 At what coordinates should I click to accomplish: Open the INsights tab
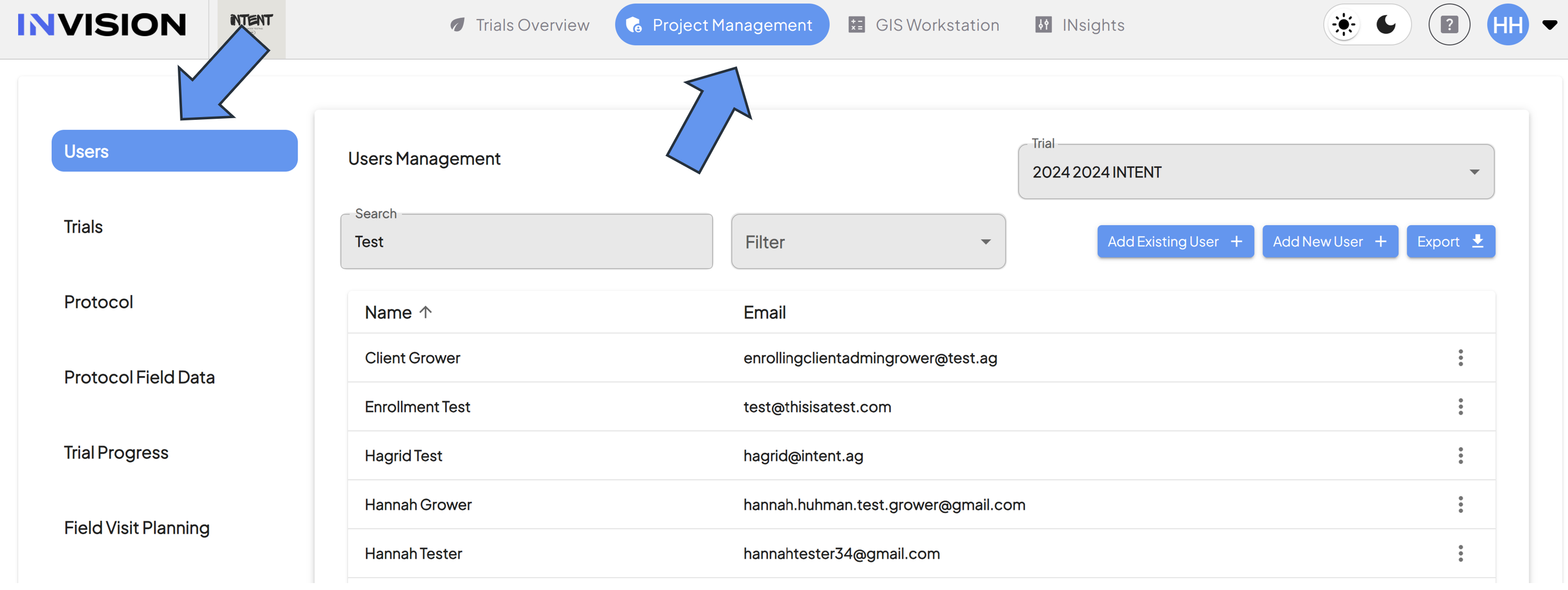pyautogui.click(x=1080, y=25)
